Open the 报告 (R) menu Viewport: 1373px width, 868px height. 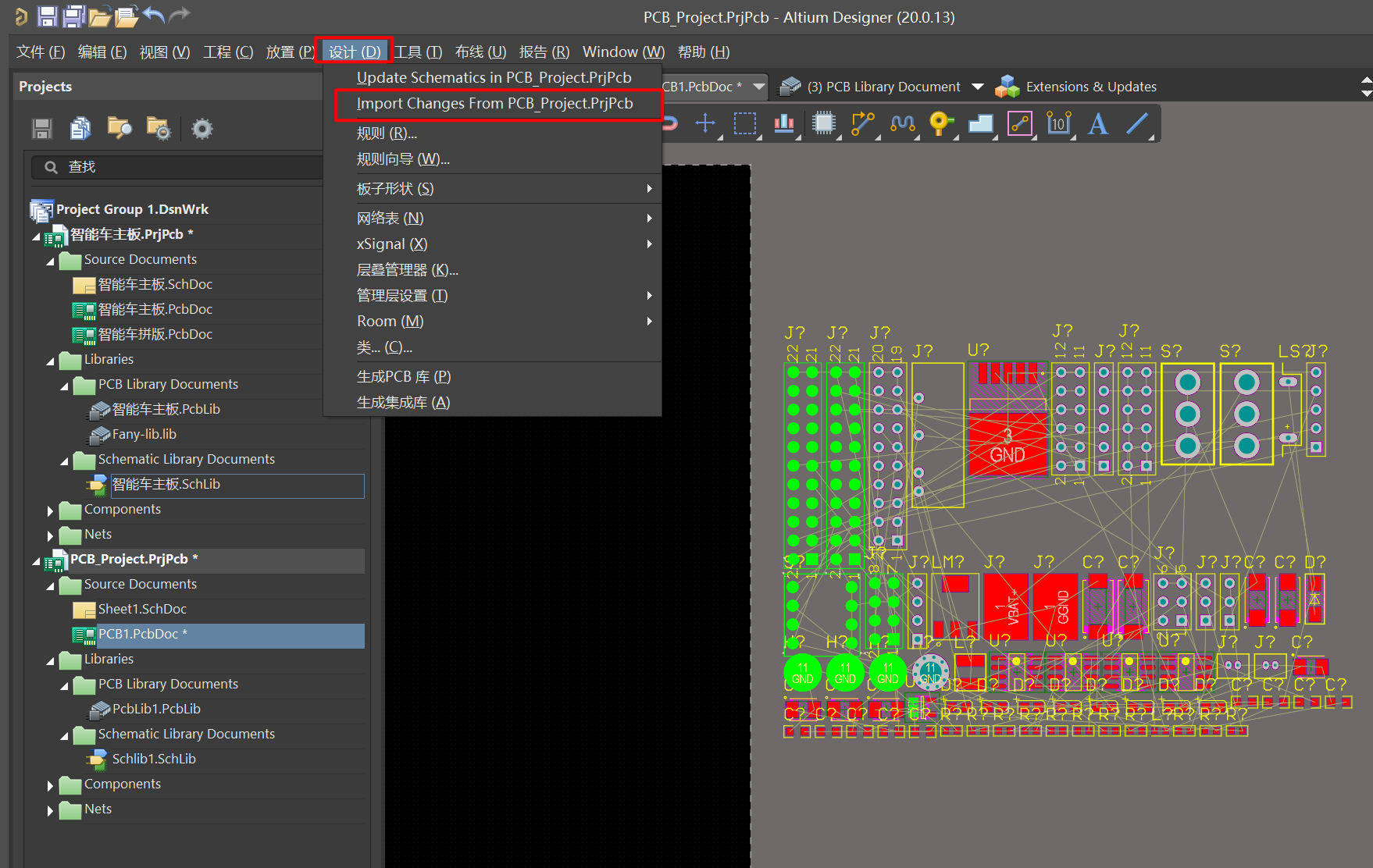(544, 52)
